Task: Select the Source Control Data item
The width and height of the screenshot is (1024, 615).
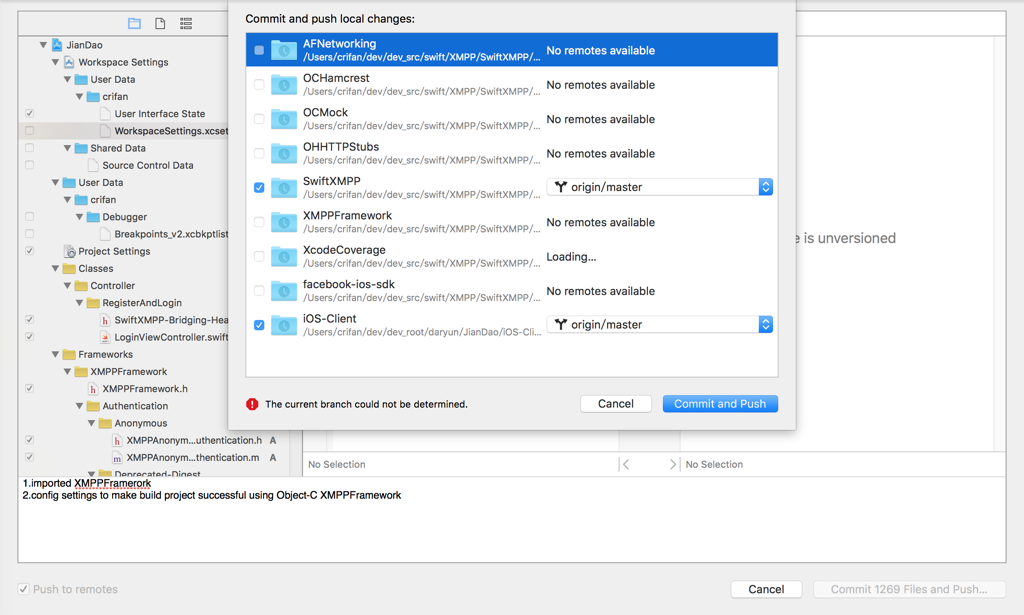Action: (x=148, y=165)
